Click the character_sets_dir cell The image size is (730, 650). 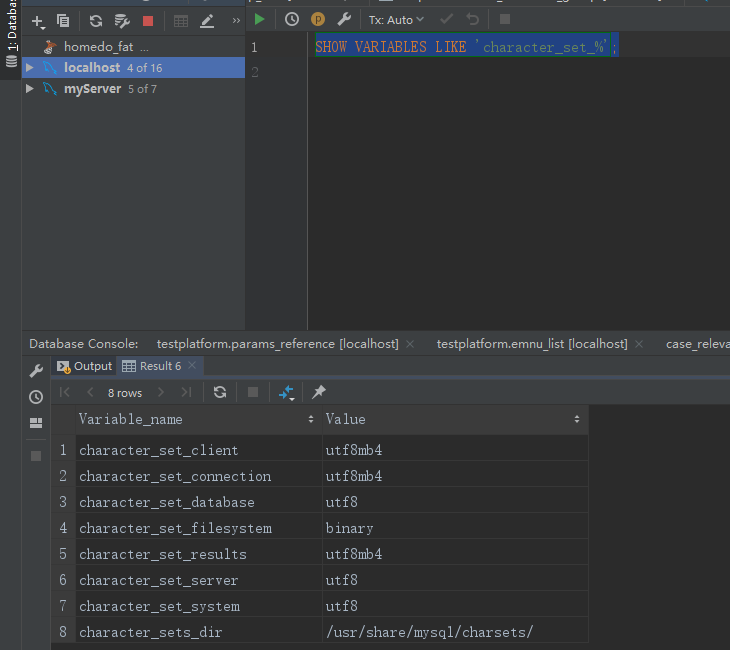click(x=198, y=632)
